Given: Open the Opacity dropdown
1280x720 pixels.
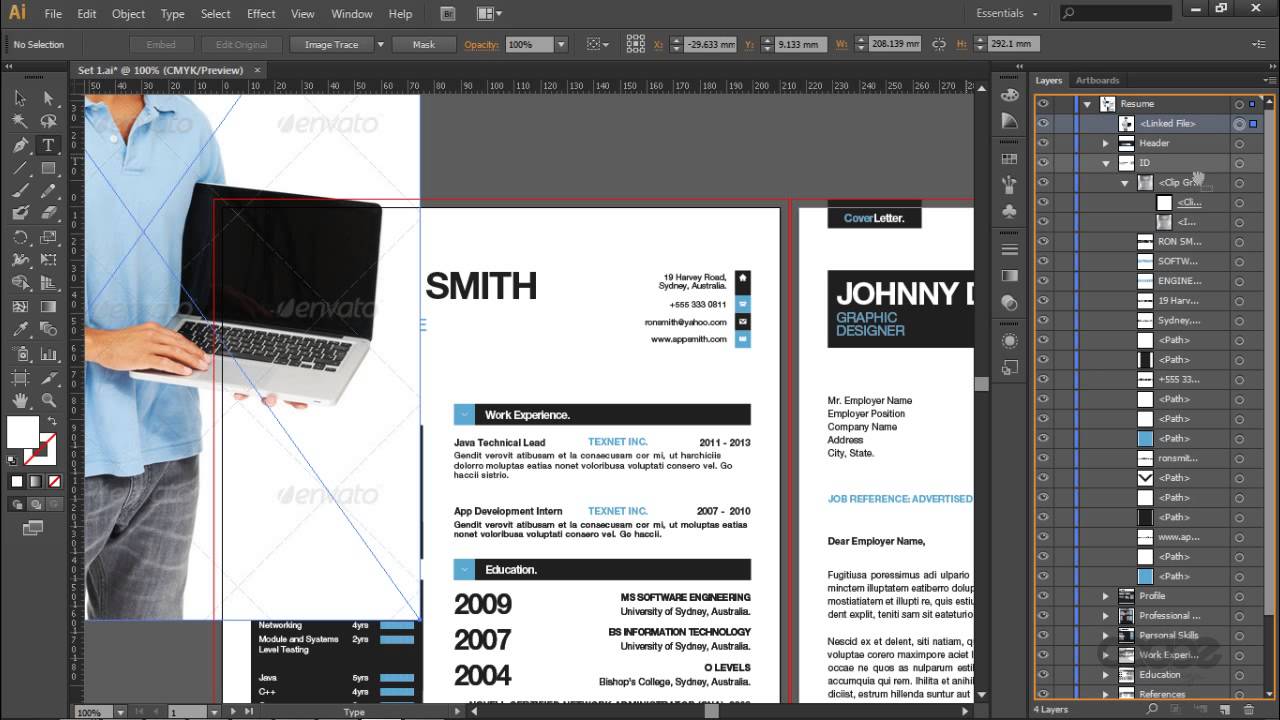Looking at the screenshot, I should 561,45.
